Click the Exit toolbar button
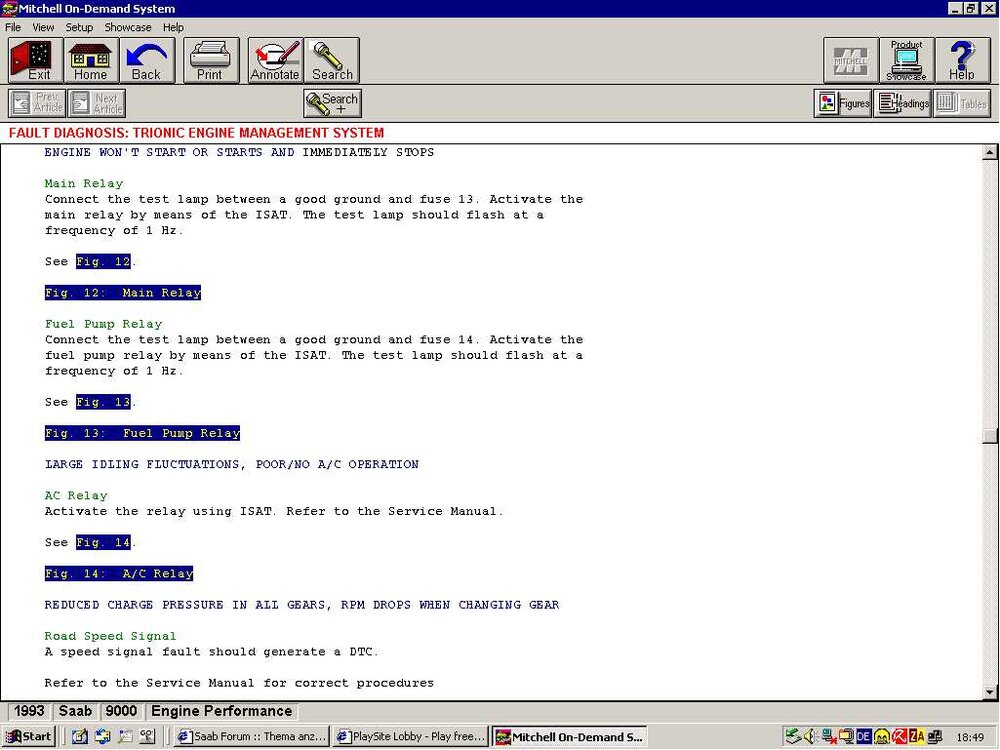This screenshot has height=750, width=1000. (36, 61)
